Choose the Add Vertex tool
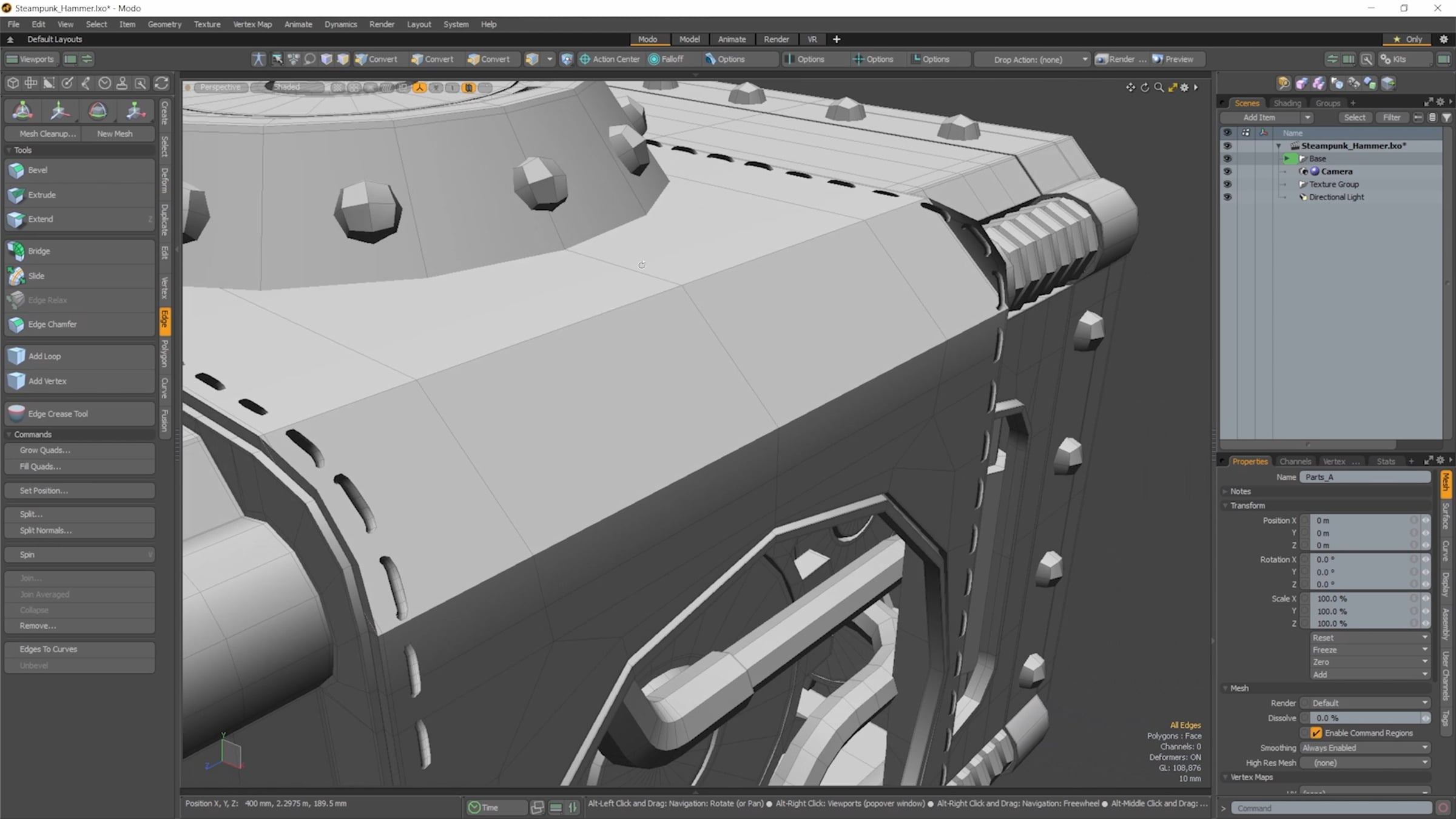The height and width of the screenshot is (819, 1456). tap(79, 381)
